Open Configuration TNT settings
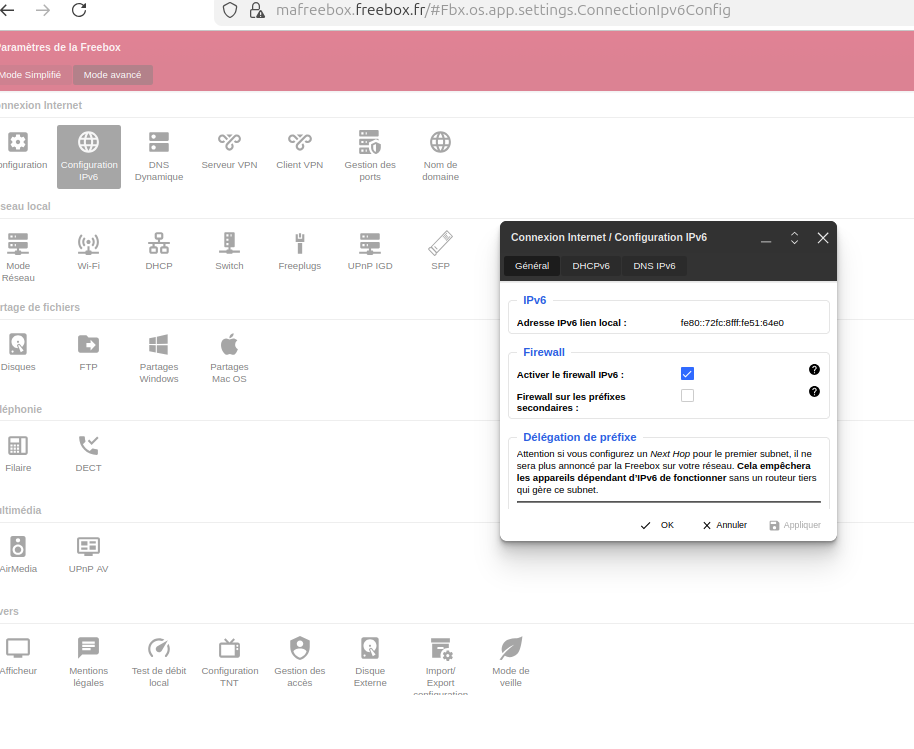This screenshot has width=914, height=749. (229, 662)
